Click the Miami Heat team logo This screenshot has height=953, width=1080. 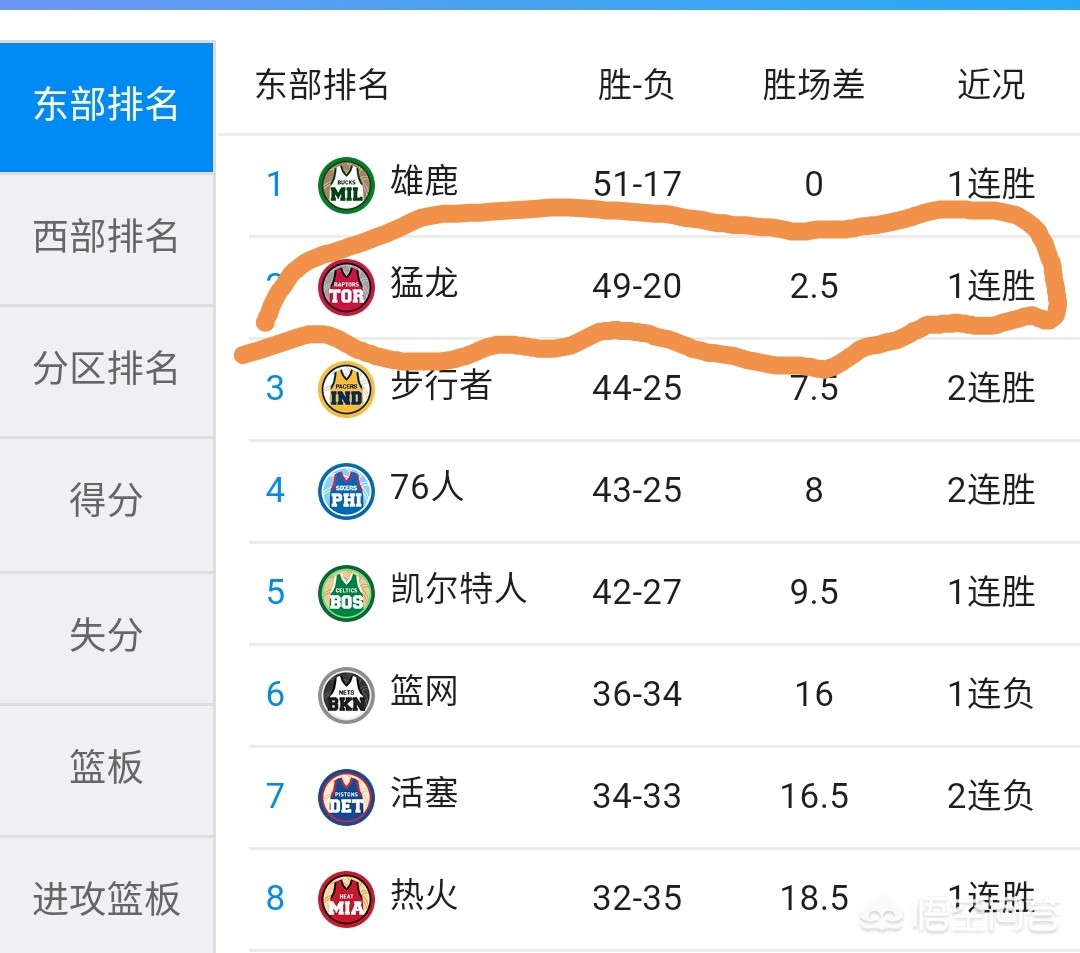click(x=346, y=898)
